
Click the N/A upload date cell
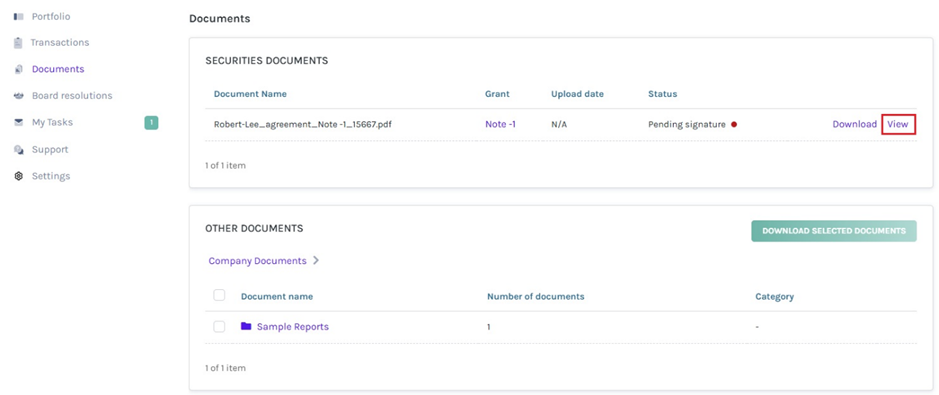point(559,124)
